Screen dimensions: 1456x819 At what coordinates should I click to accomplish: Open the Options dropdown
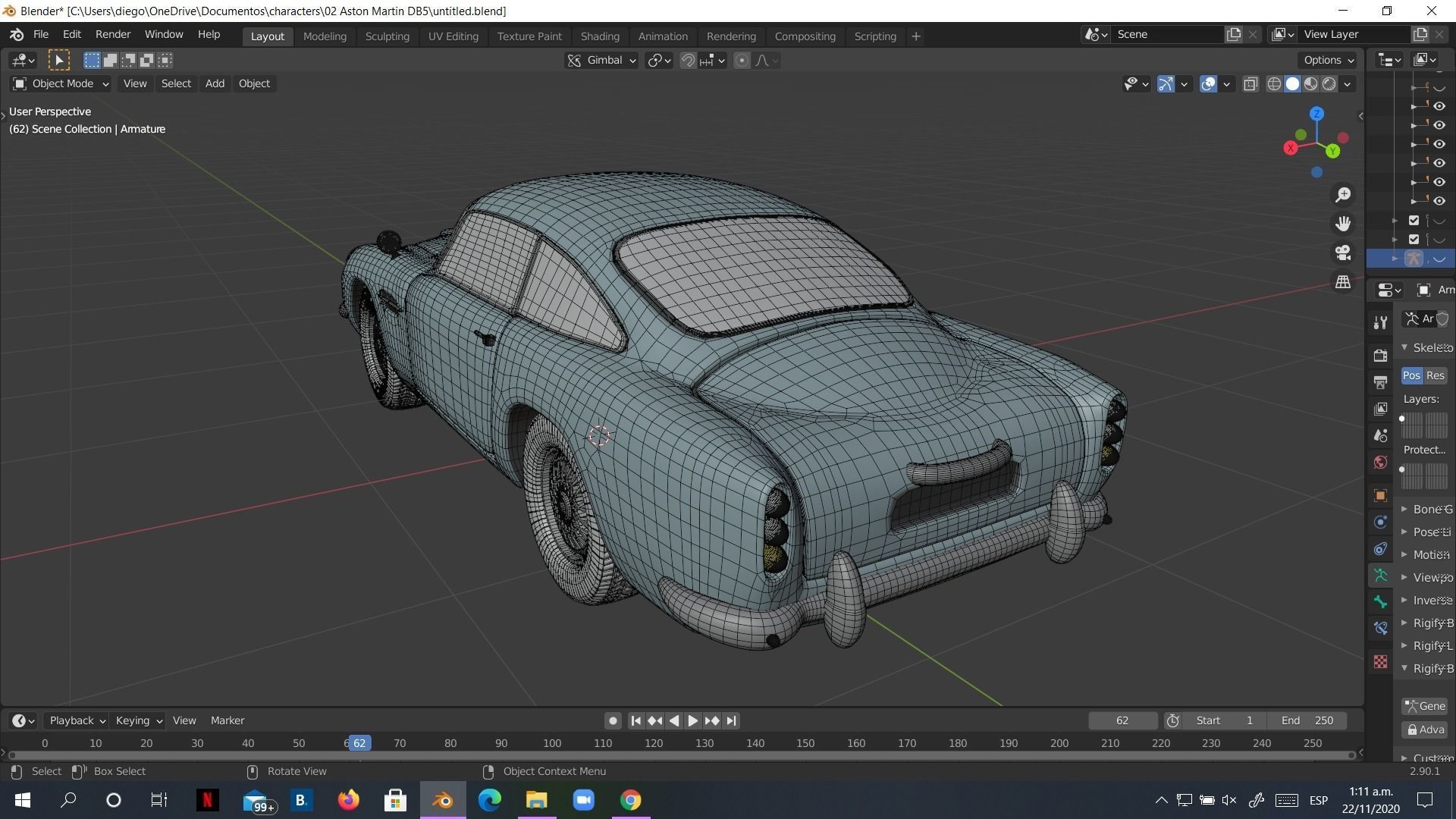pos(1328,60)
